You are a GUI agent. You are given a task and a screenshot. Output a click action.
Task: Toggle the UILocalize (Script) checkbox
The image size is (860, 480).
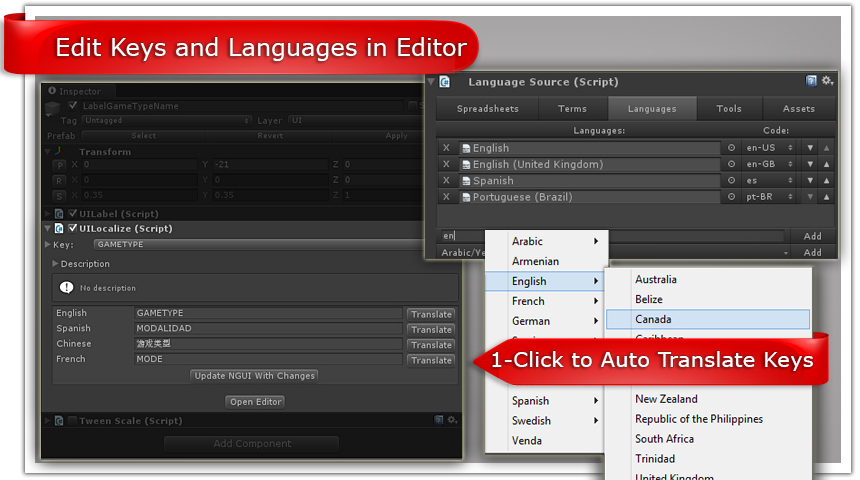[x=72, y=228]
